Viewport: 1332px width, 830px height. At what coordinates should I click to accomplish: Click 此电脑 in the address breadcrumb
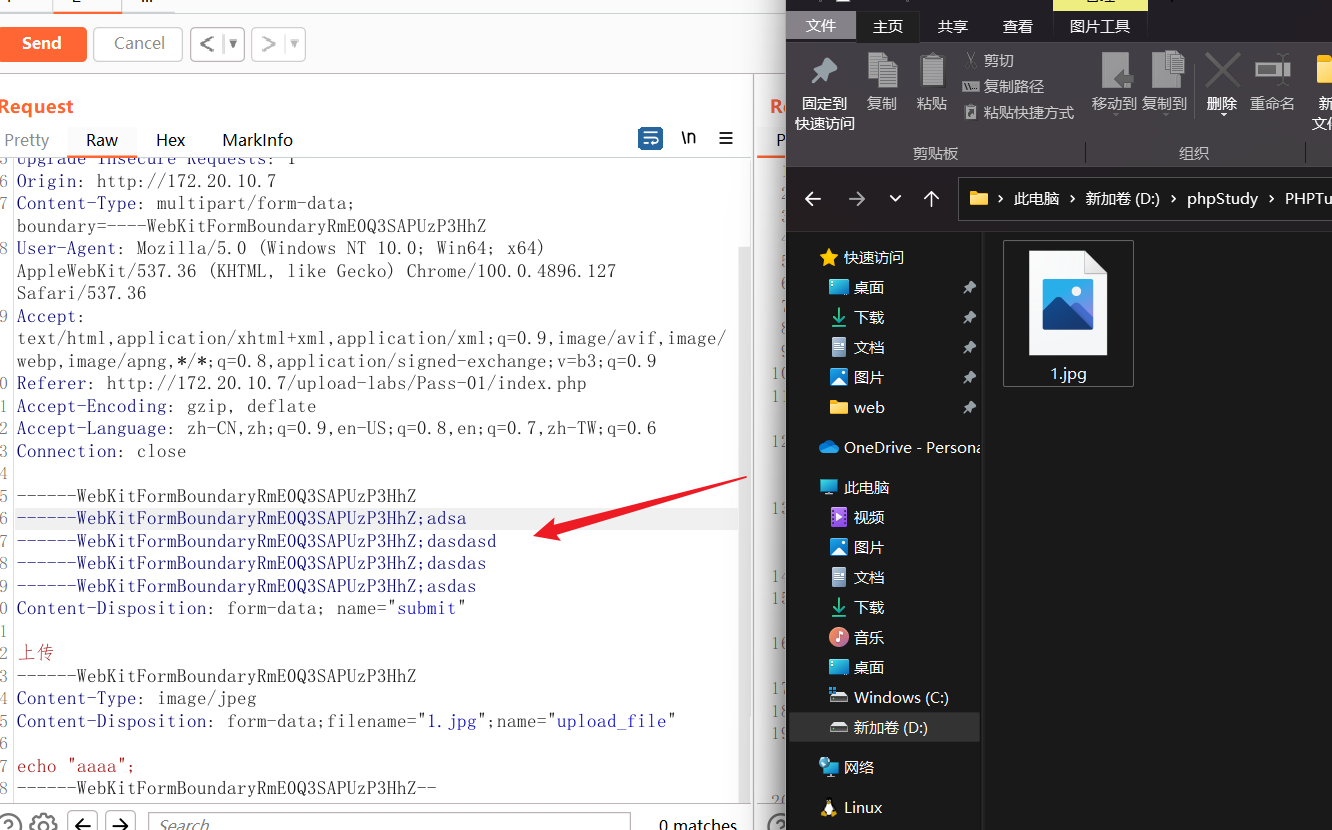tap(1036, 199)
